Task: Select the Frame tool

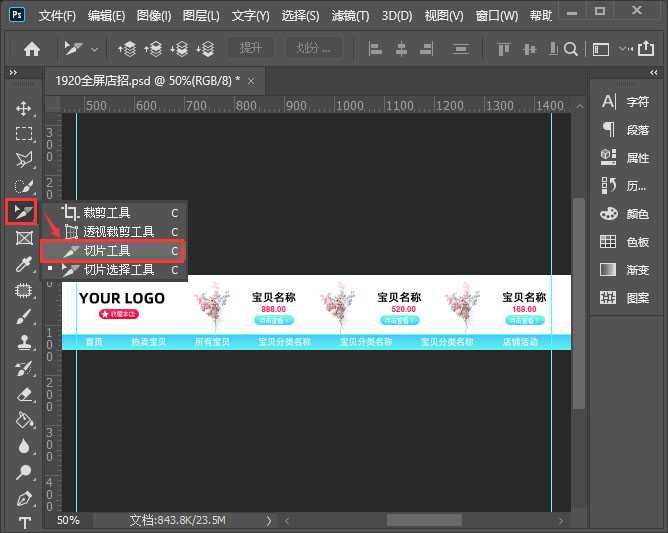Action: [x=24, y=238]
